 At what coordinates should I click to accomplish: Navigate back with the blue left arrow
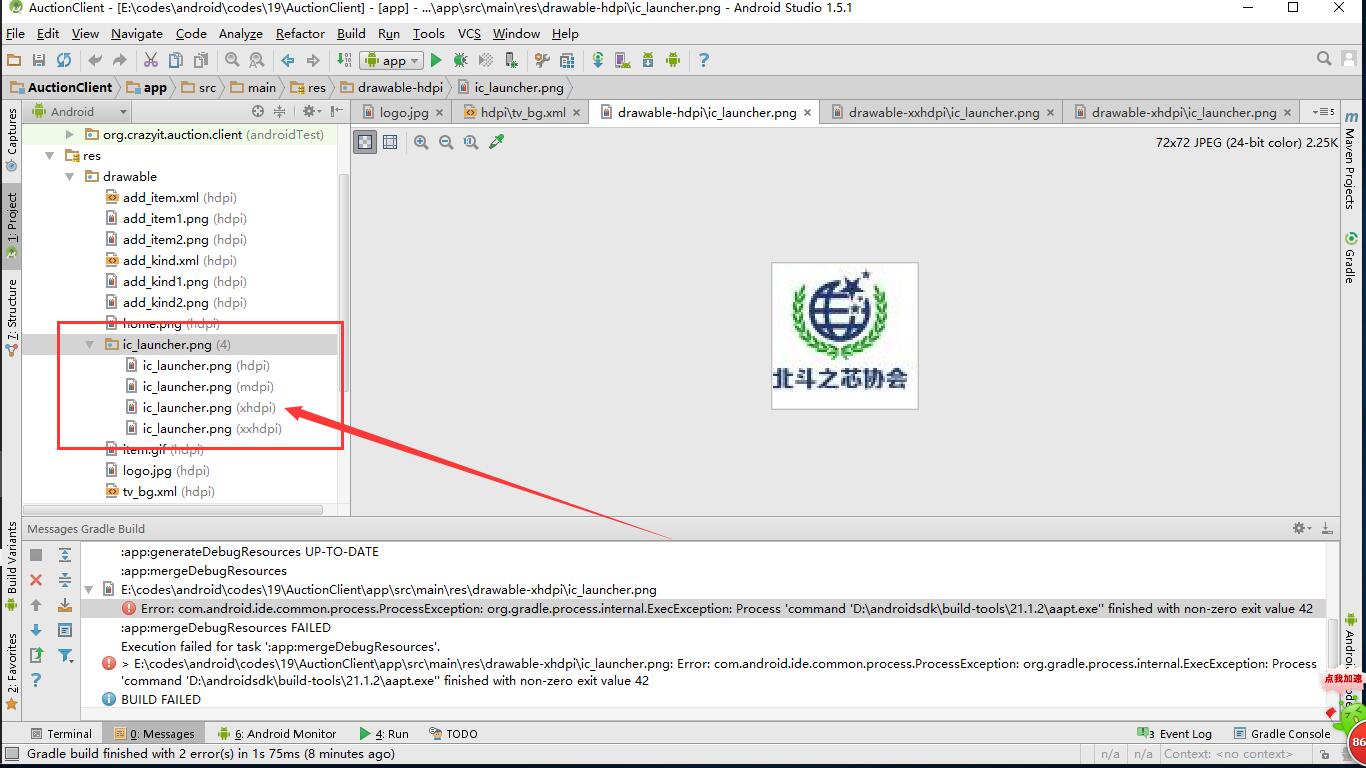point(288,60)
